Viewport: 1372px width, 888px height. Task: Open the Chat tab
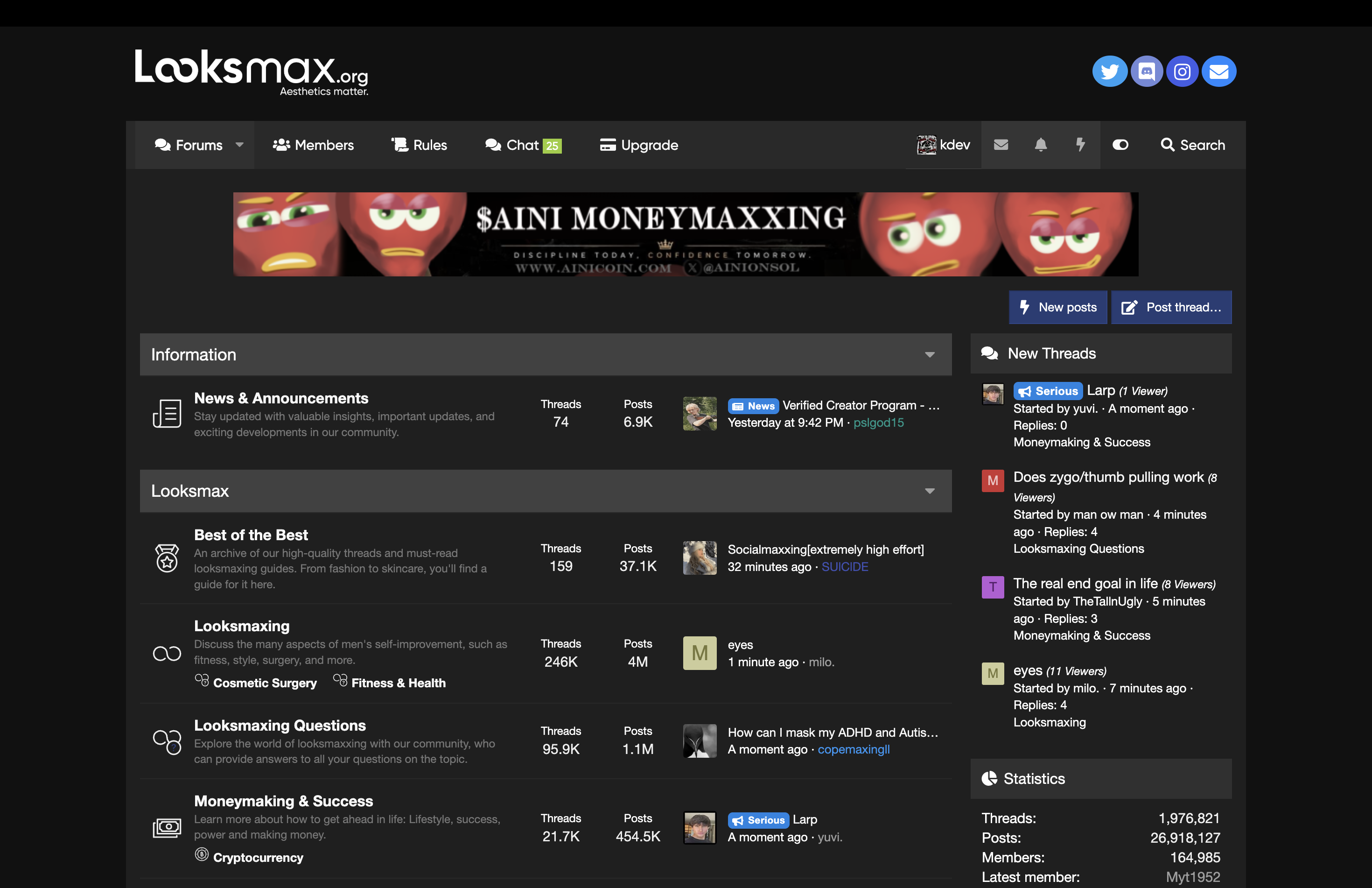(x=523, y=145)
